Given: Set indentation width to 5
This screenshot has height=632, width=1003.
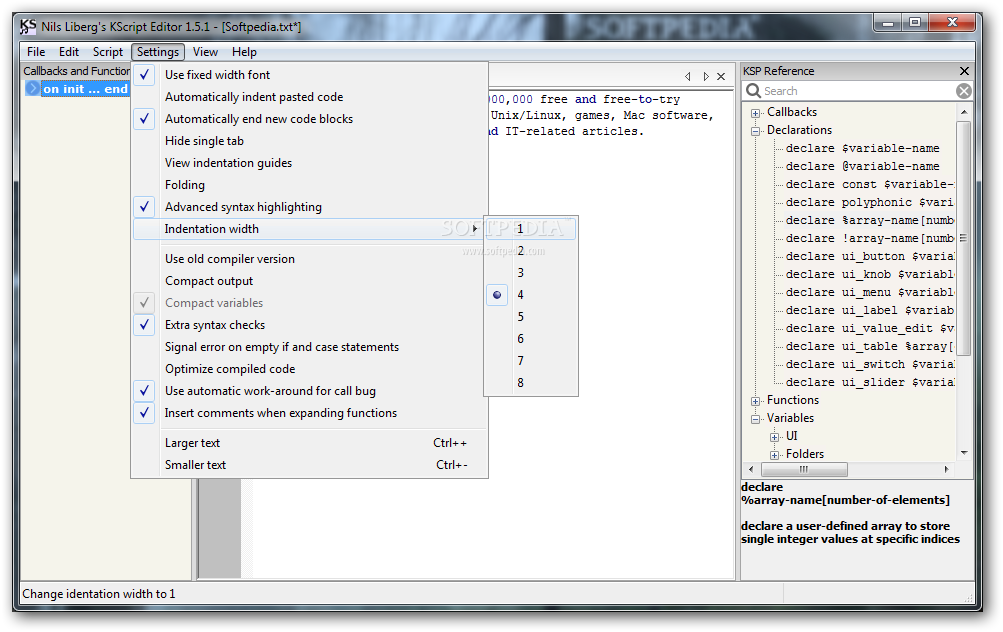Looking at the screenshot, I should click(531, 317).
